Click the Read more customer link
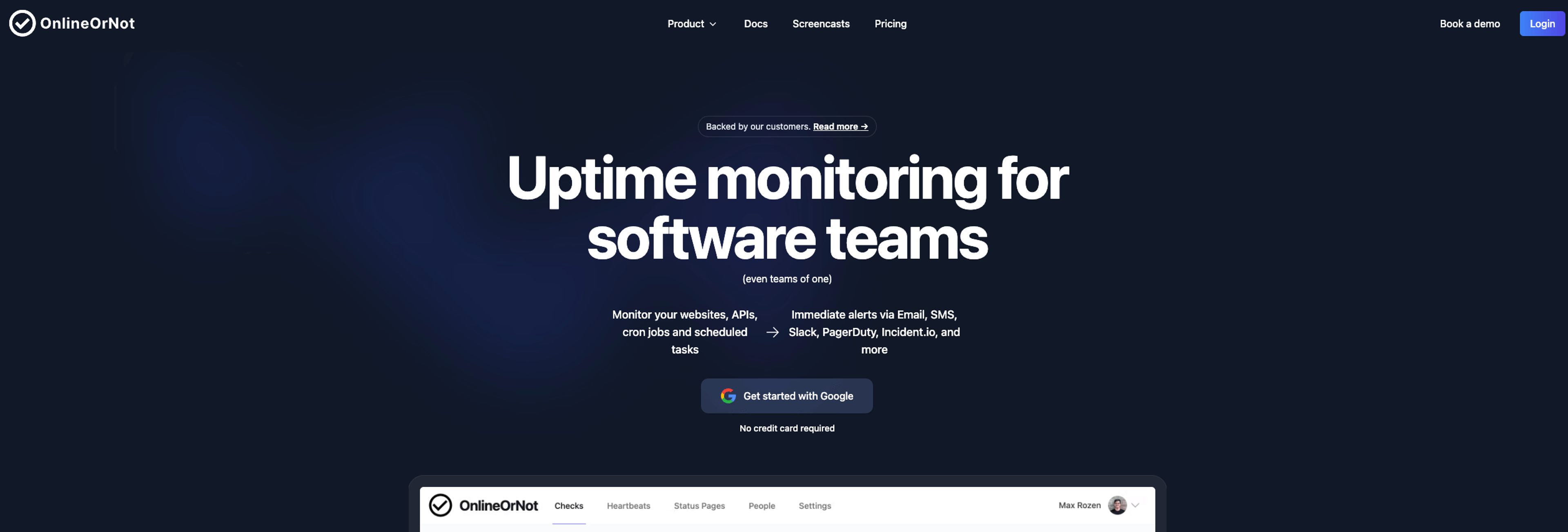Viewport: 1568px width, 532px height. click(840, 126)
